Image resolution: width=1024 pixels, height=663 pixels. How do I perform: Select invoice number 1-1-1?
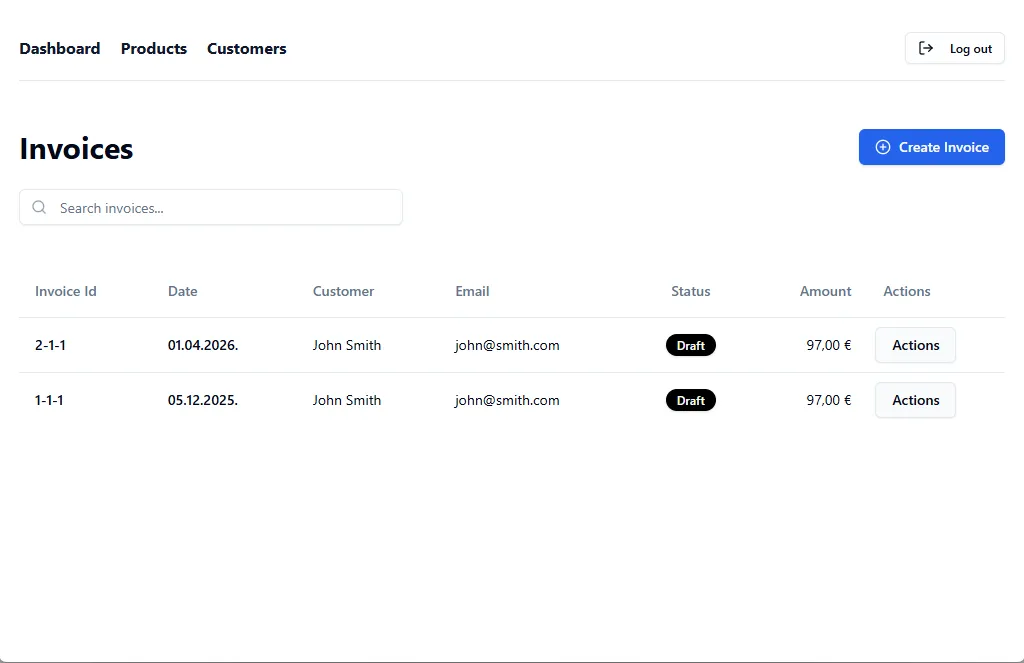point(50,400)
